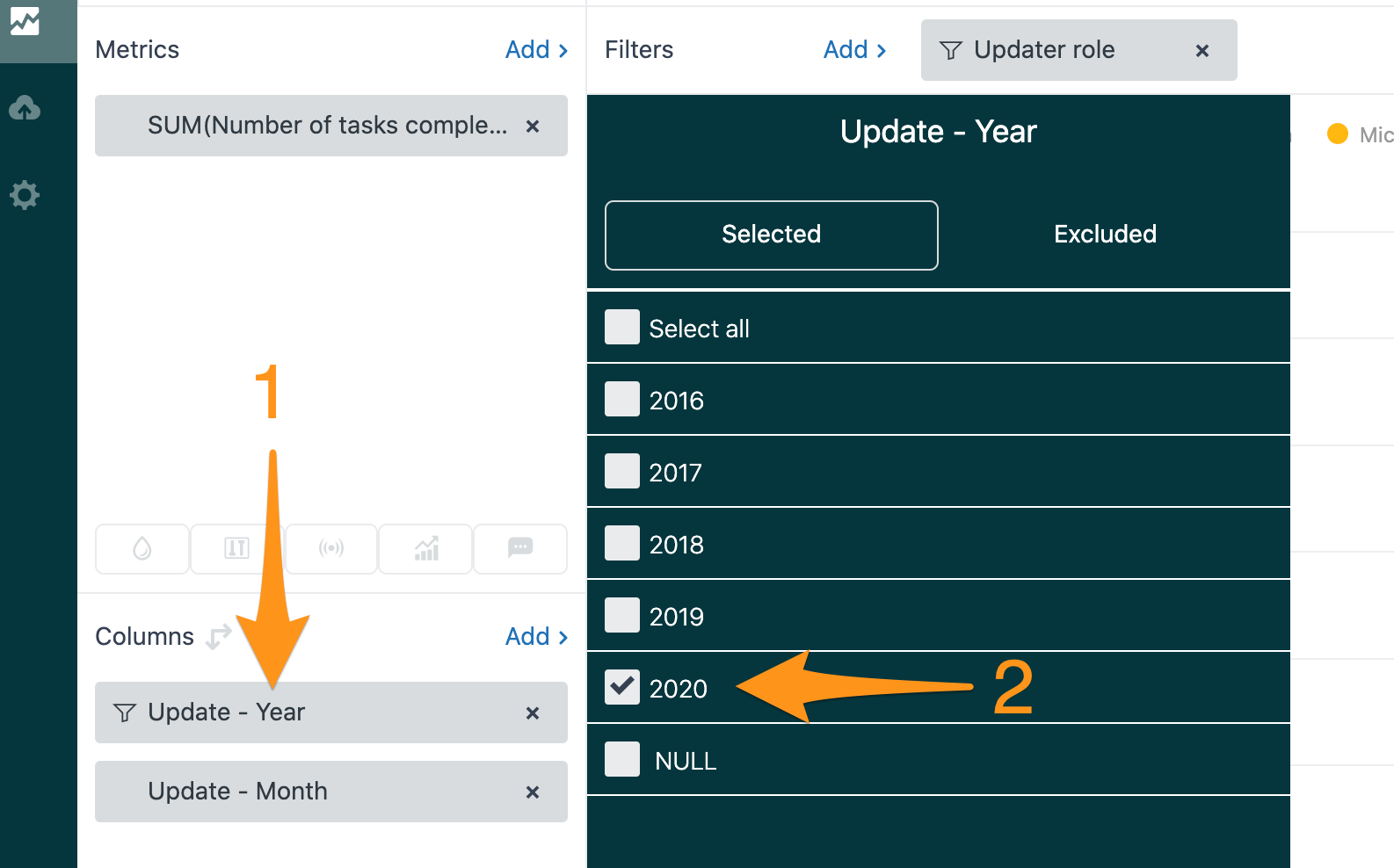Check the 2017 year checkbox
1394x868 pixels.
tap(622, 471)
